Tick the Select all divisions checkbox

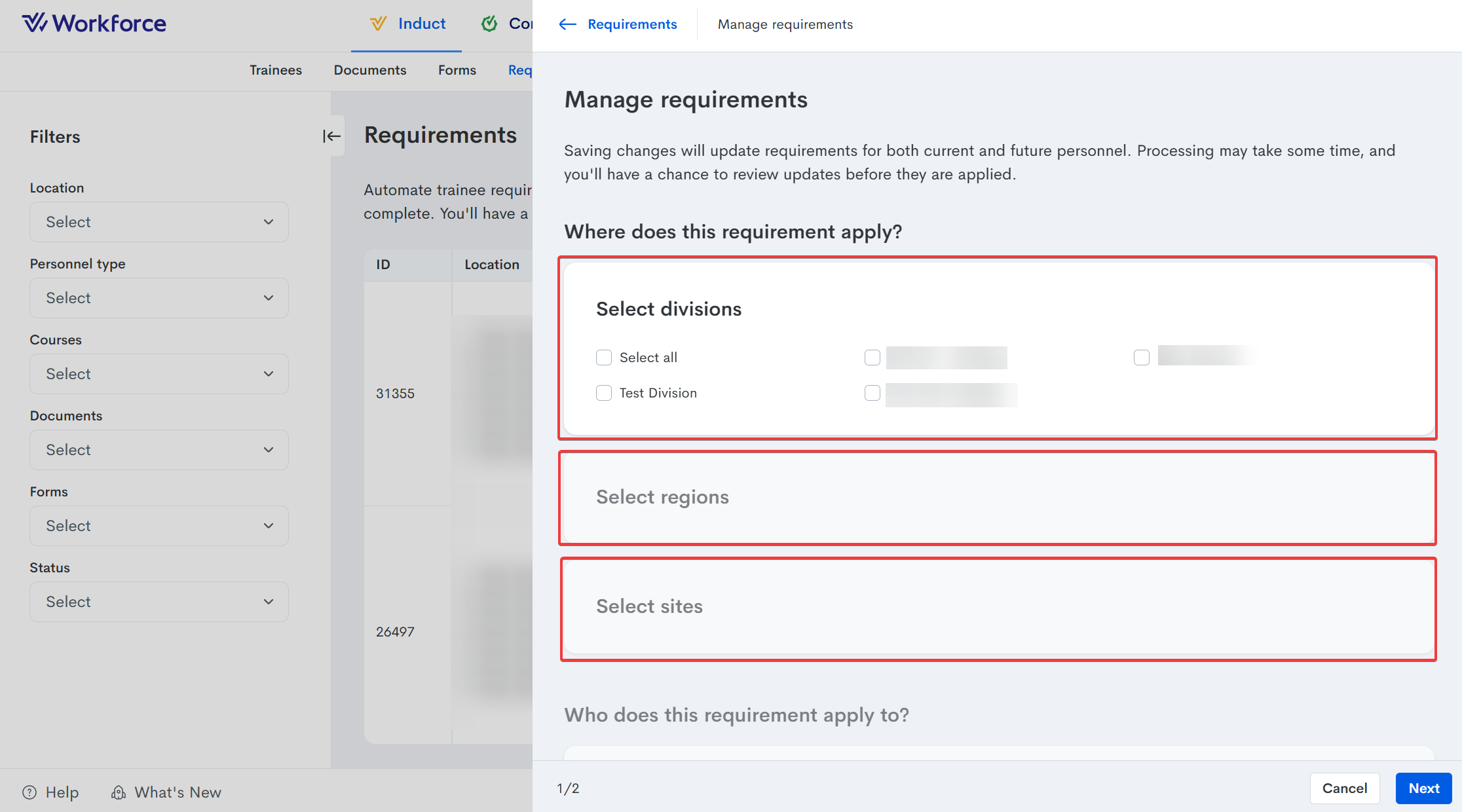[604, 358]
